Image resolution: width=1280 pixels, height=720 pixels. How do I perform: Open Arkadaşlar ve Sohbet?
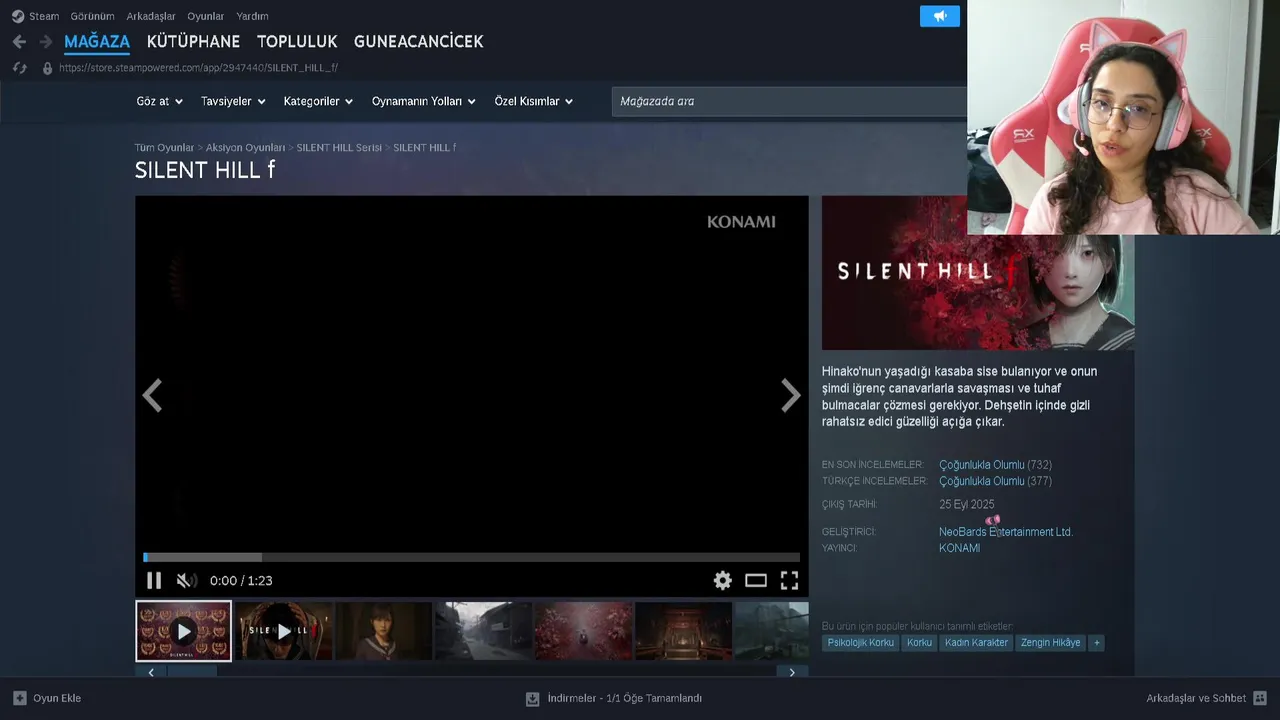1207,698
